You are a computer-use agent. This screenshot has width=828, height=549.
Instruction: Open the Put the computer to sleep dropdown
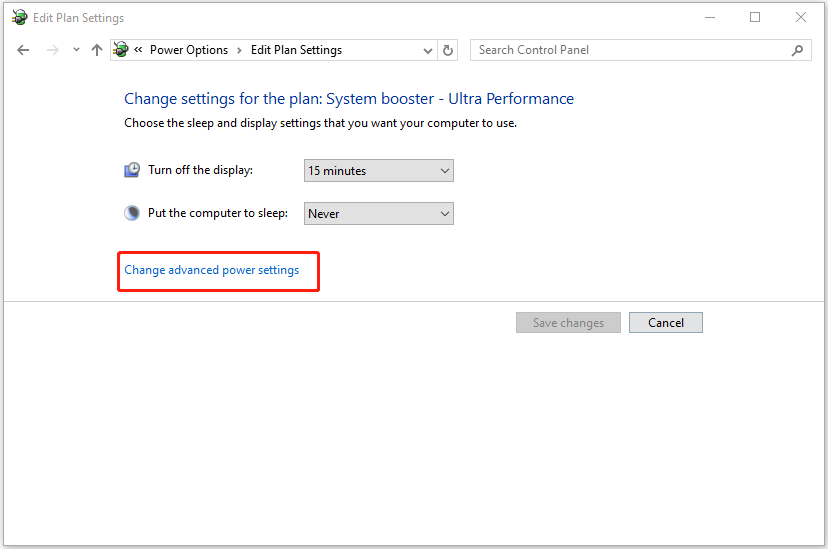click(379, 214)
